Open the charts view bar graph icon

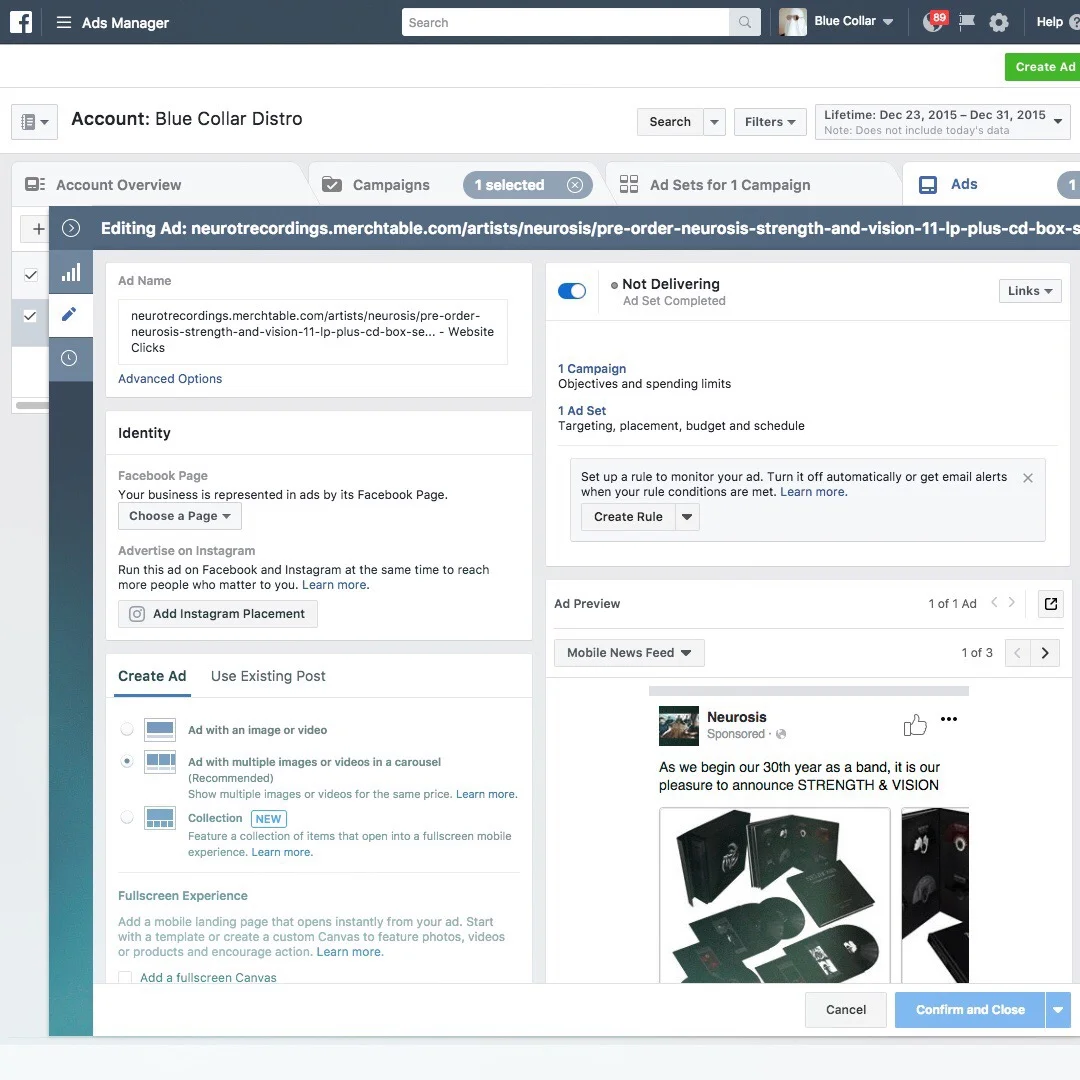pos(71,273)
